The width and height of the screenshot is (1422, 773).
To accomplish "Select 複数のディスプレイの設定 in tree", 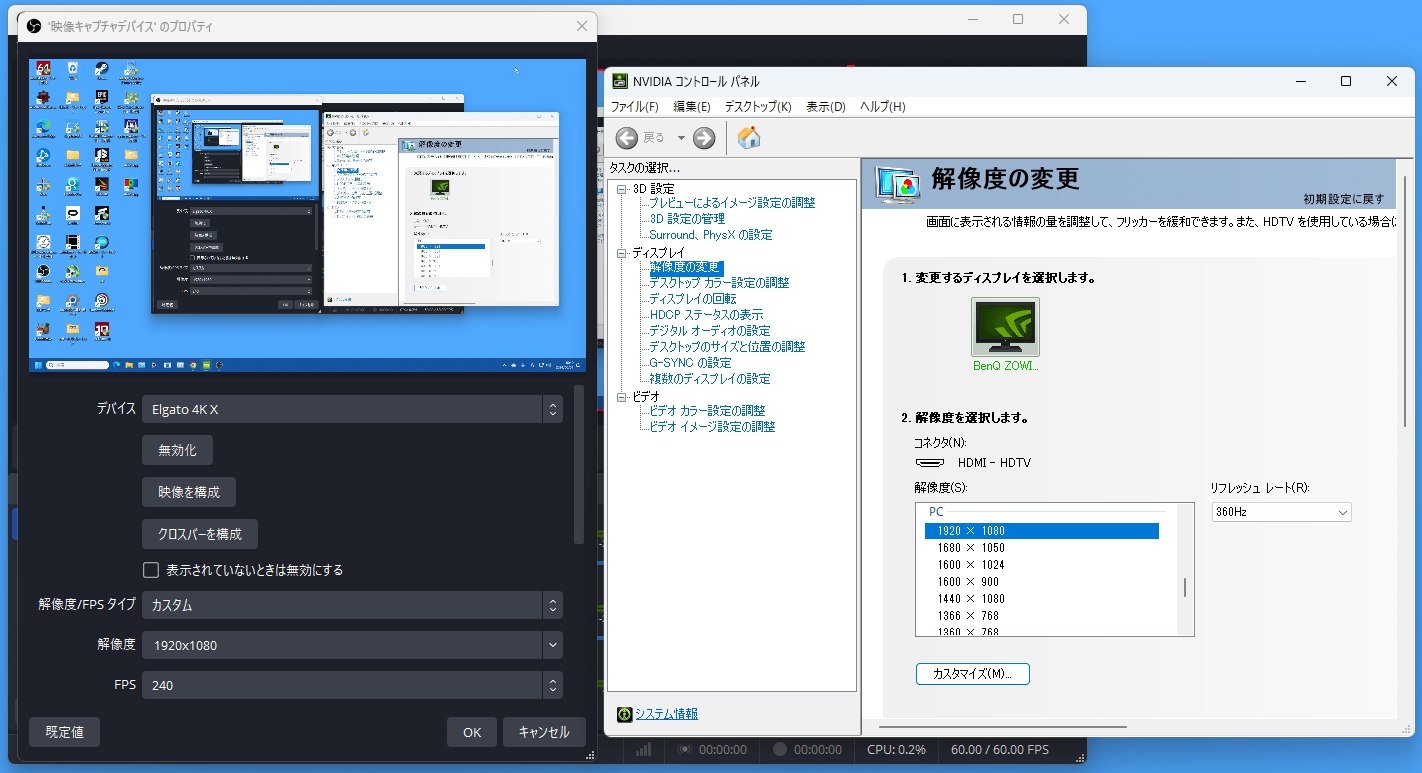I will coord(710,379).
